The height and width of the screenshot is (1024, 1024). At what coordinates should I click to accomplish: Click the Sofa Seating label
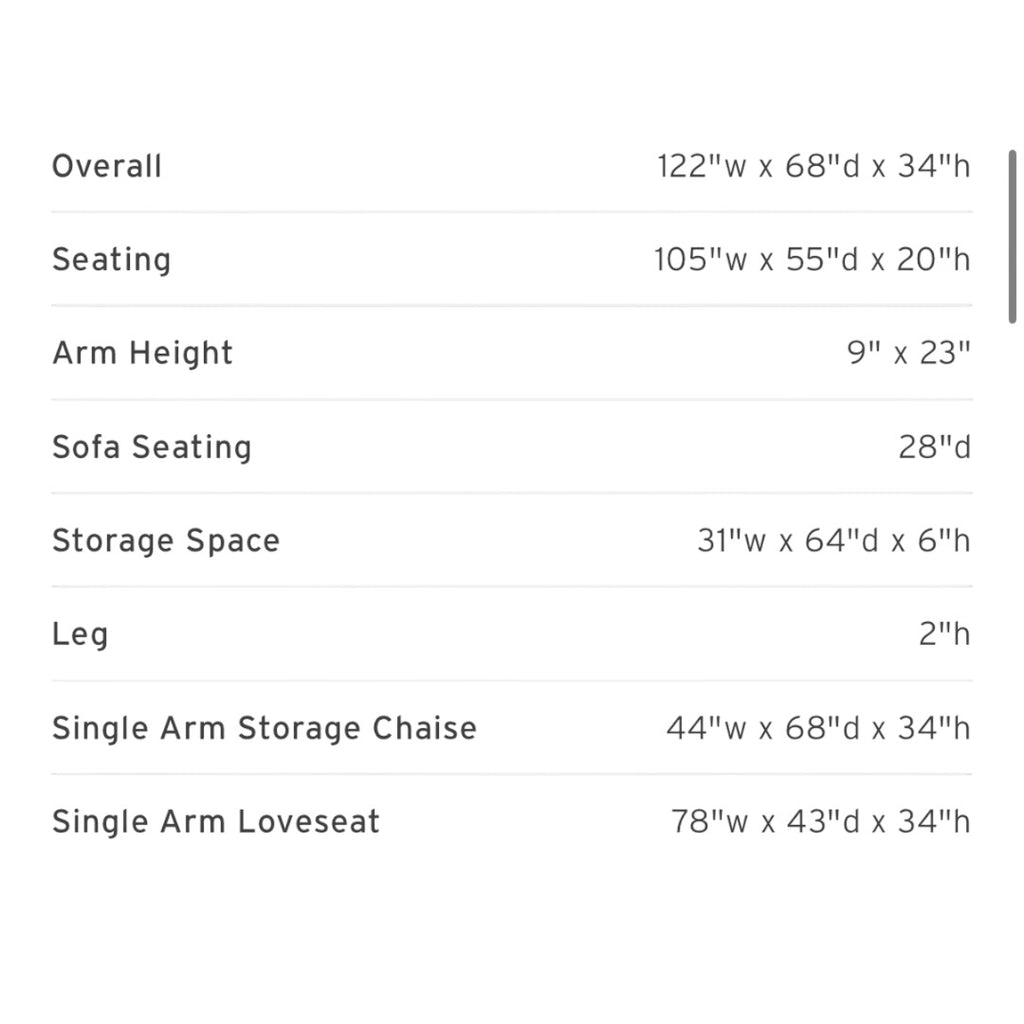(152, 447)
